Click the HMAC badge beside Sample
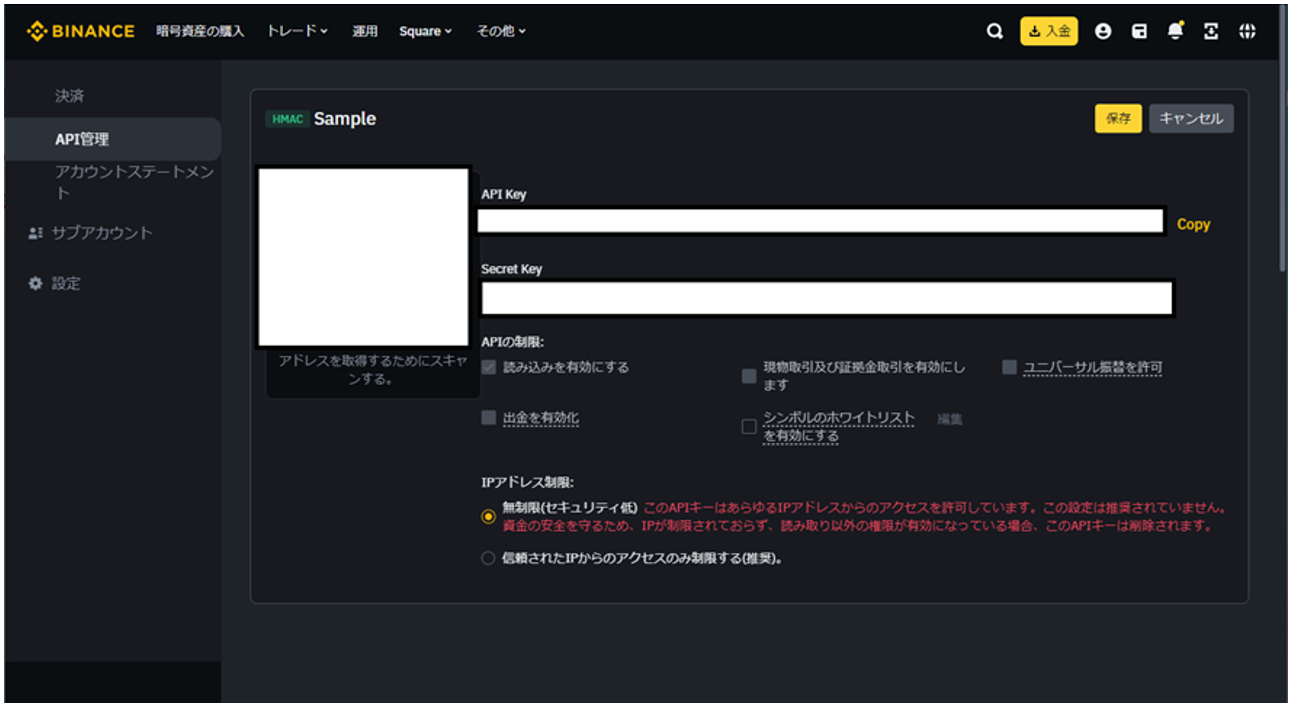1291x708 pixels. point(286,119)
